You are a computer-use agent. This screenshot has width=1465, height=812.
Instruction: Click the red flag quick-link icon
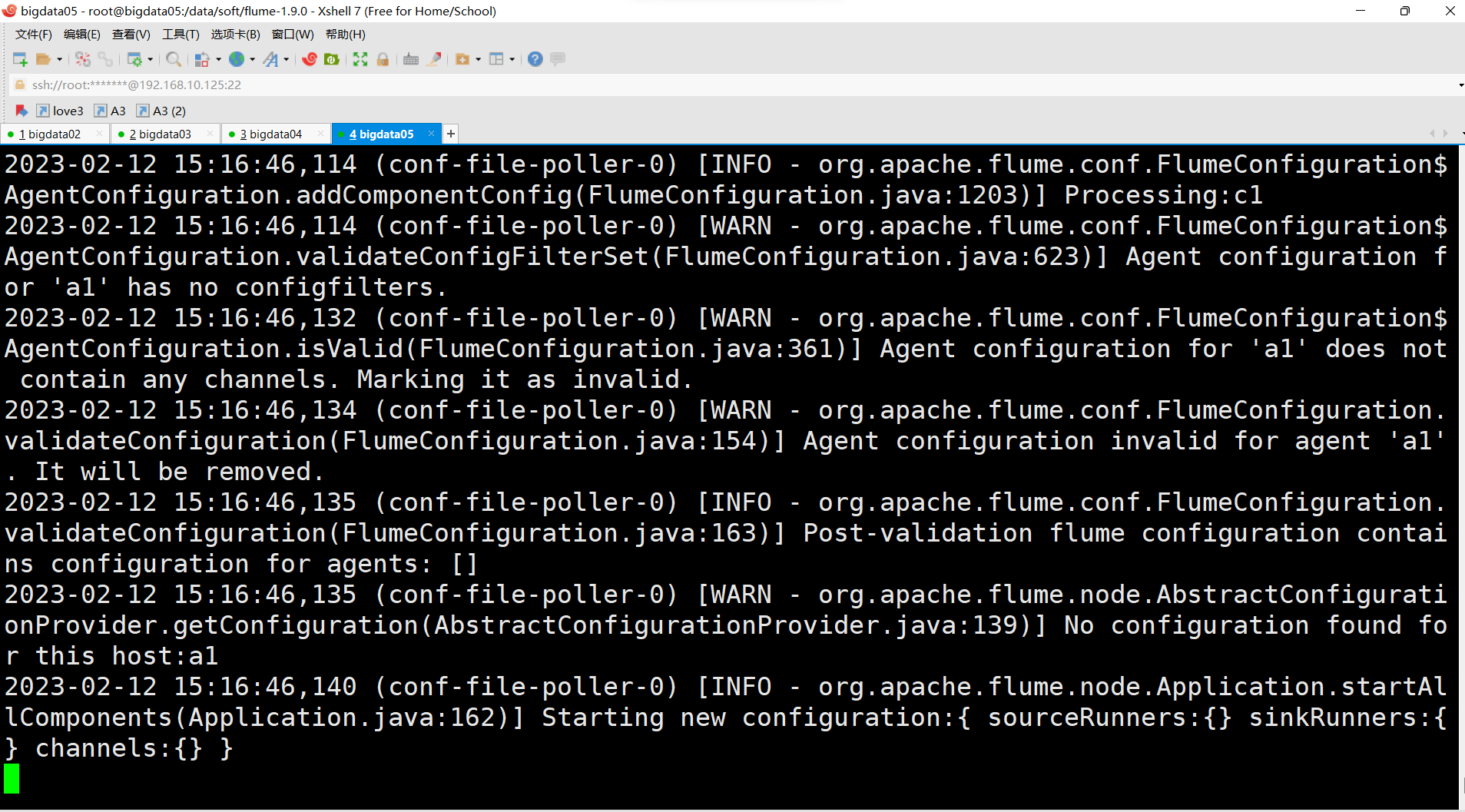(22, 111)
